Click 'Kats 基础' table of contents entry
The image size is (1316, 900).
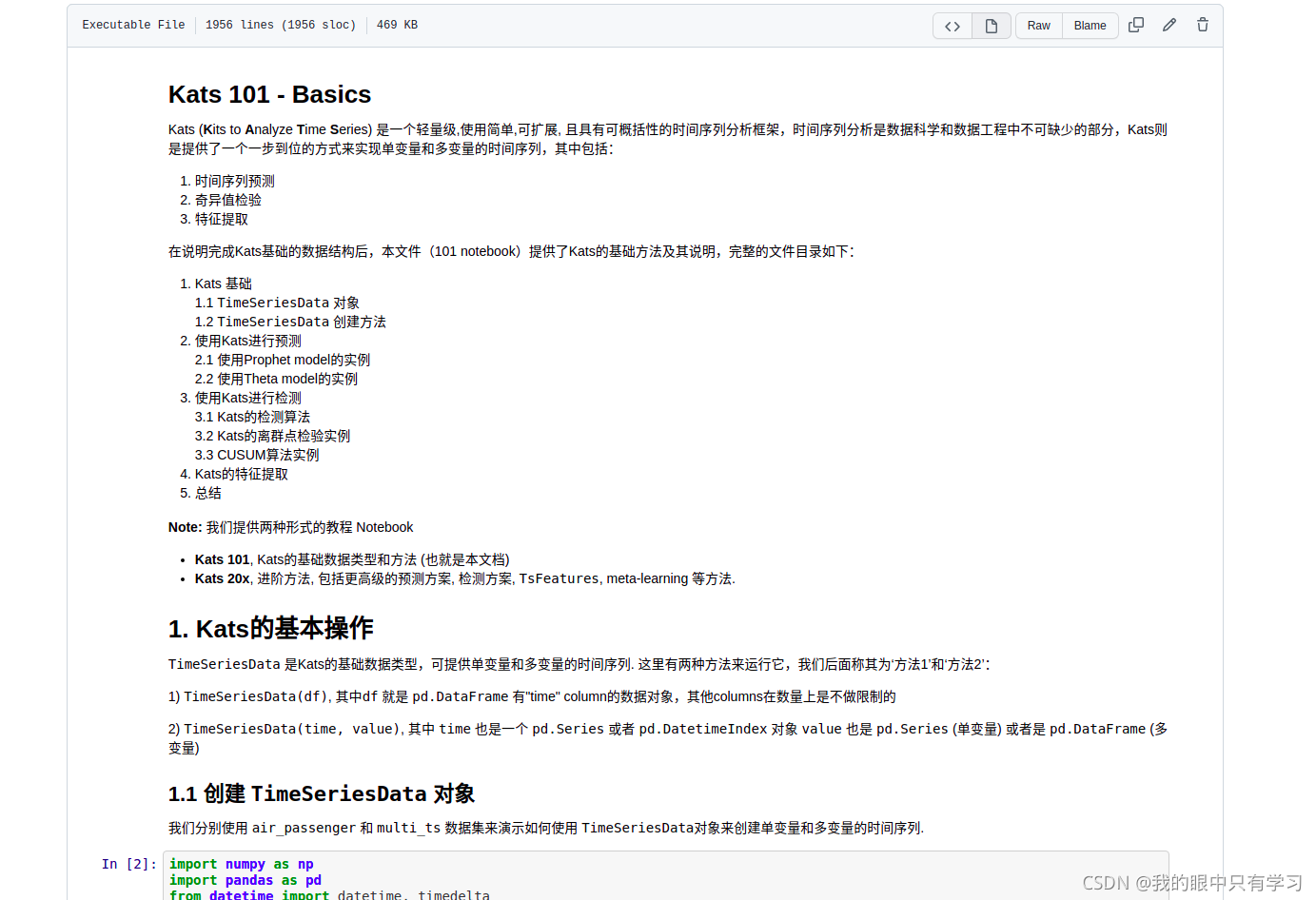[224, 284]
